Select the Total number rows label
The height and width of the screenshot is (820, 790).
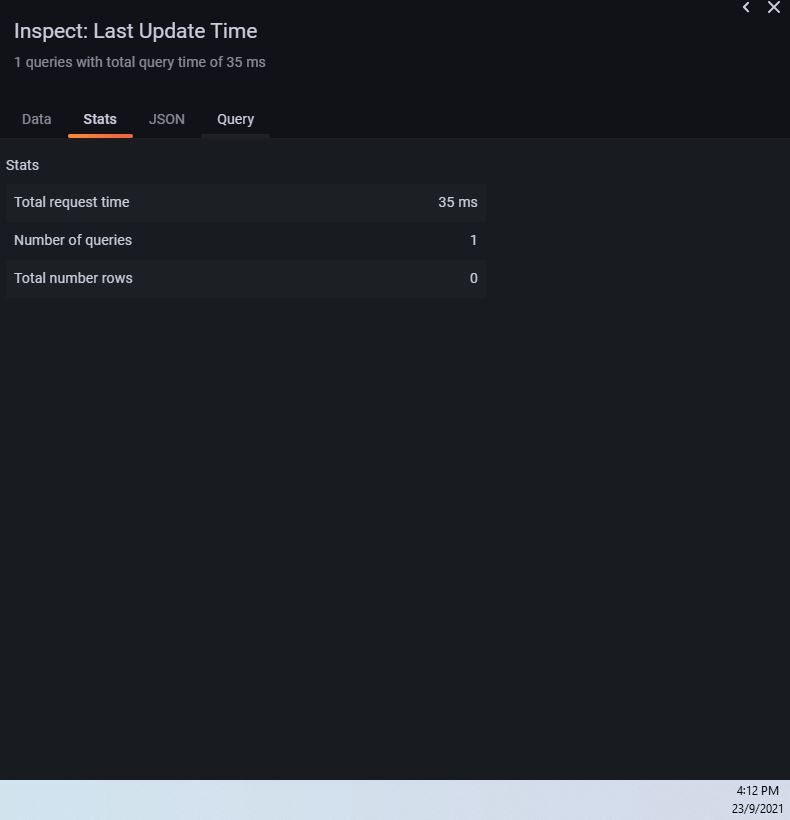point(73,278)
